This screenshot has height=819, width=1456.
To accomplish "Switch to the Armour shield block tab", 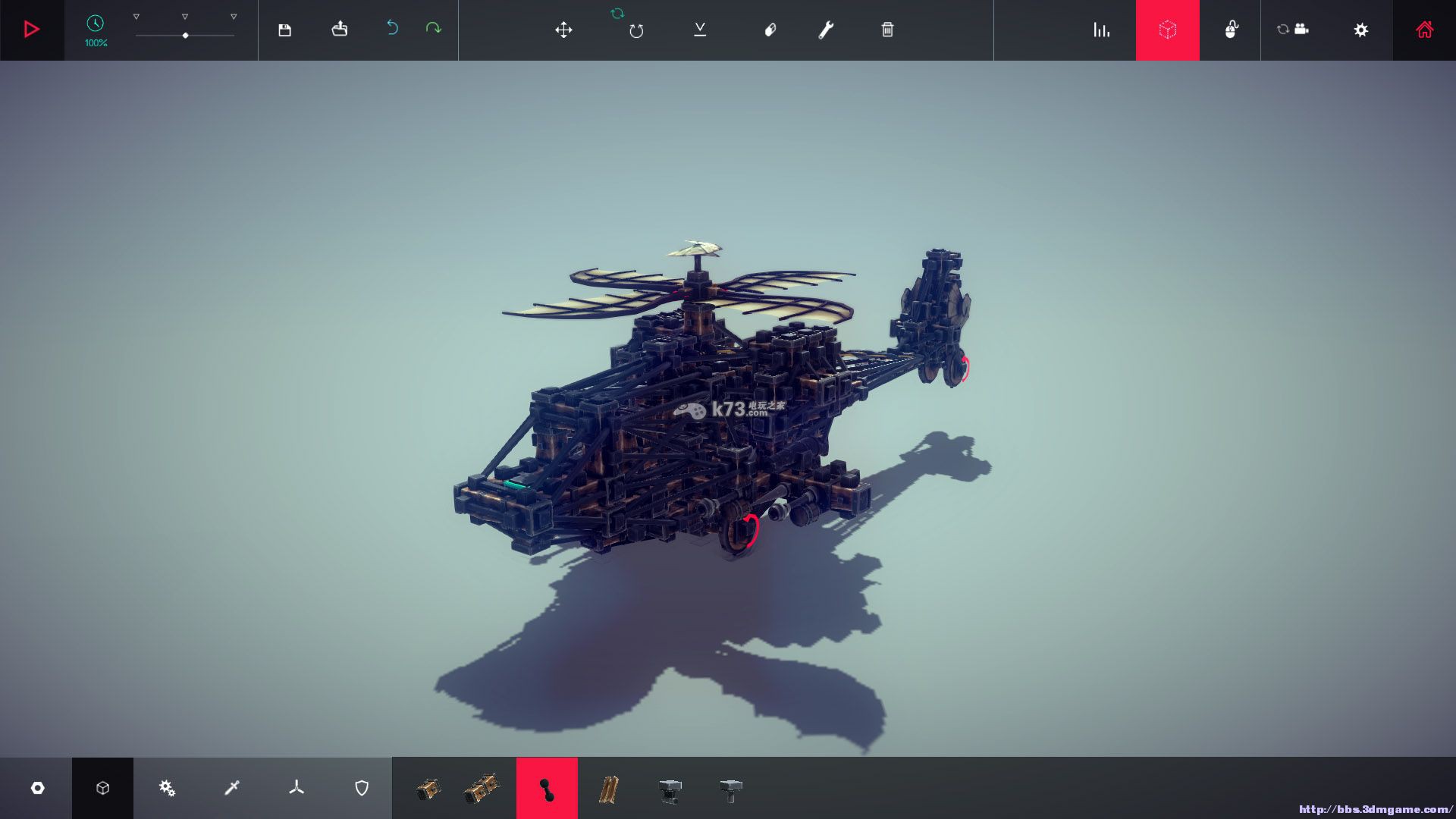I will pyautogui.click(x=362, y=788).
